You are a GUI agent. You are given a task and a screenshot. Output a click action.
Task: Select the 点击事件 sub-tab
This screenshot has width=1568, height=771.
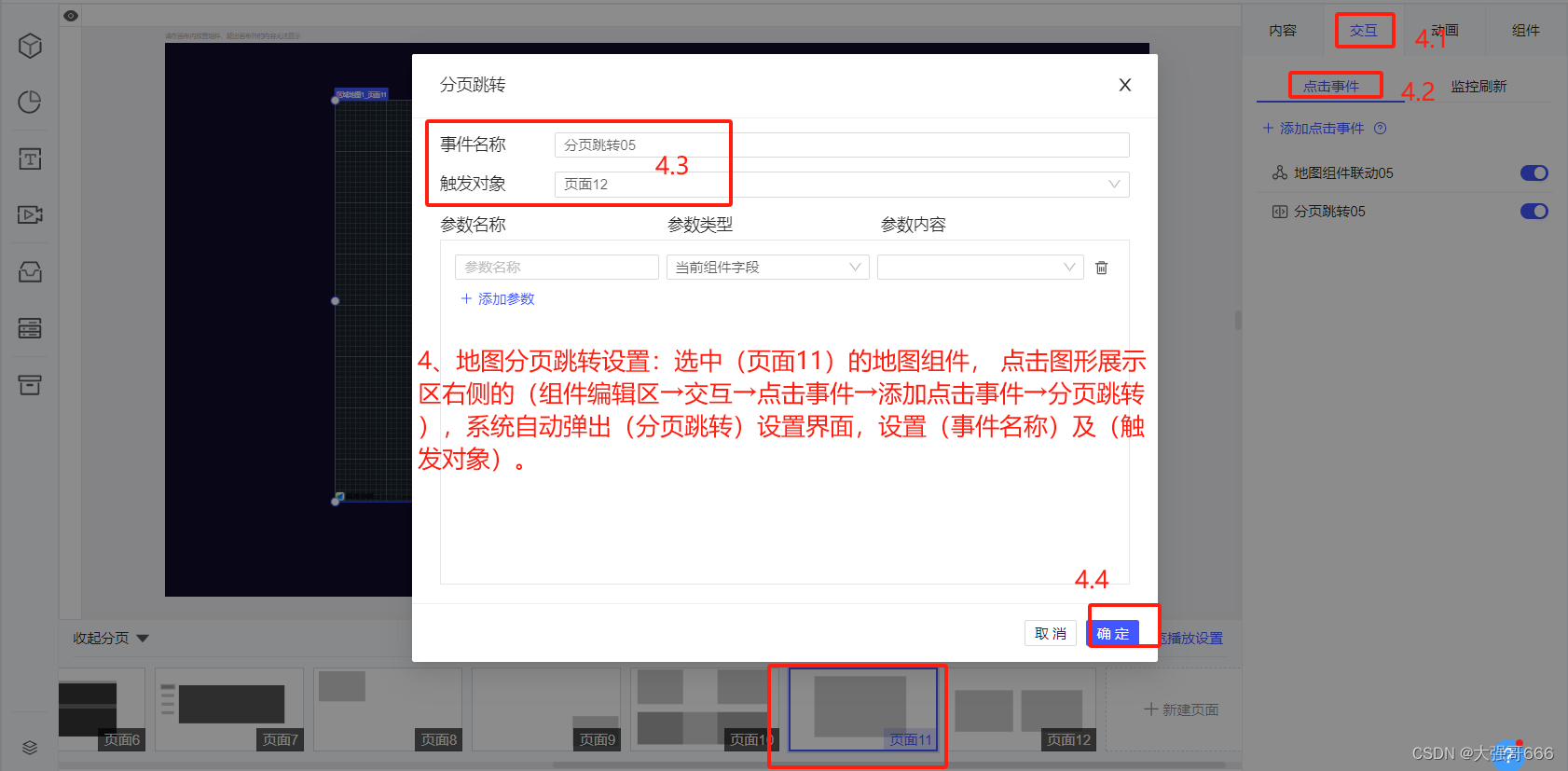tap(1330, 86)
